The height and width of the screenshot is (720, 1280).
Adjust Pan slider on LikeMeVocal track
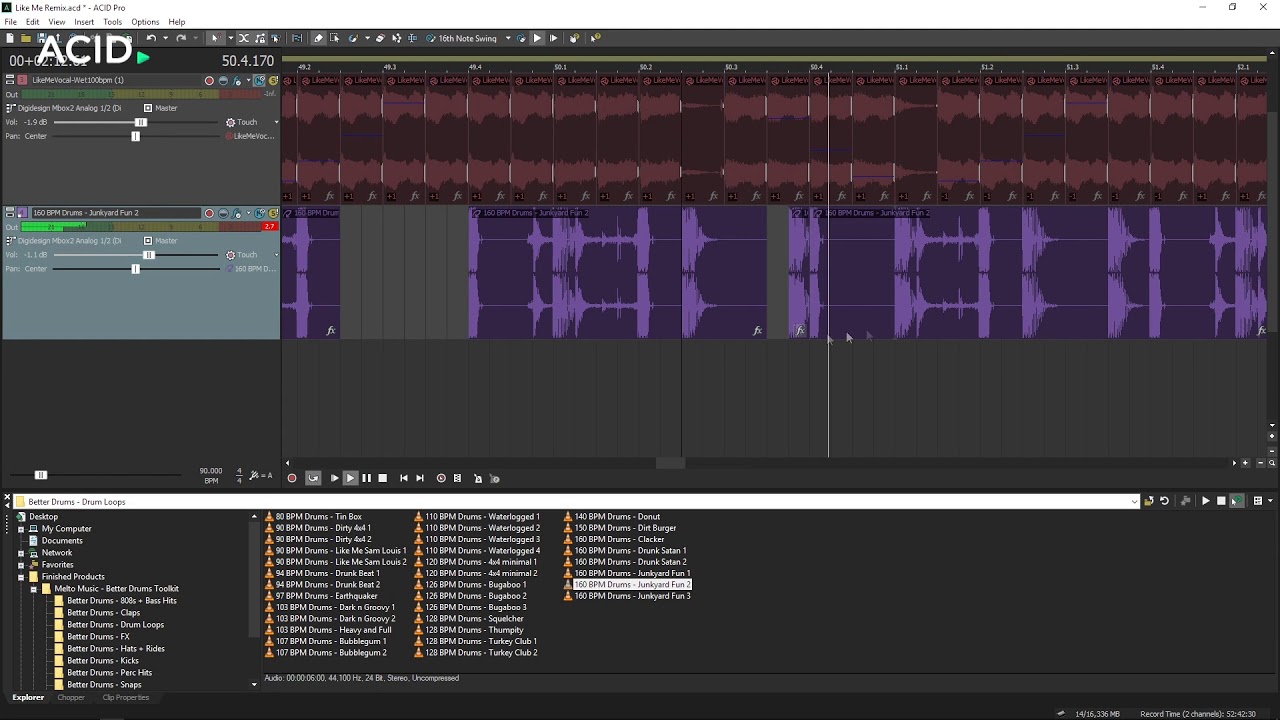pyautogui.click(x=136, y=136)
